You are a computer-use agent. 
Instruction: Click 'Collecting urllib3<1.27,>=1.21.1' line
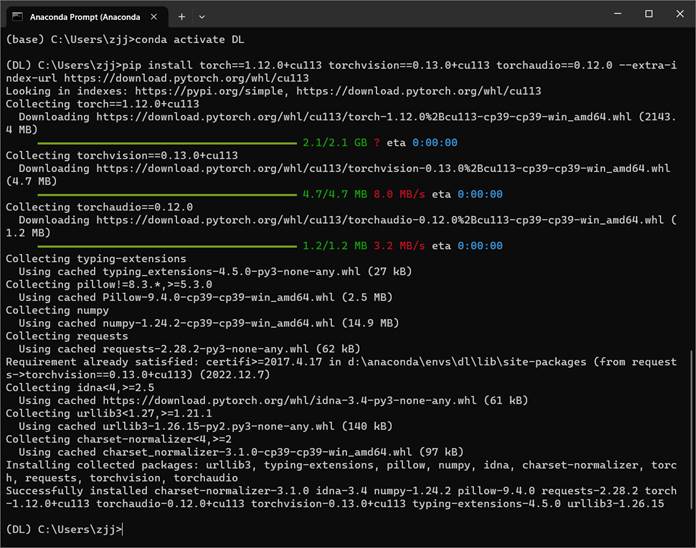click(x=109, y=414)
